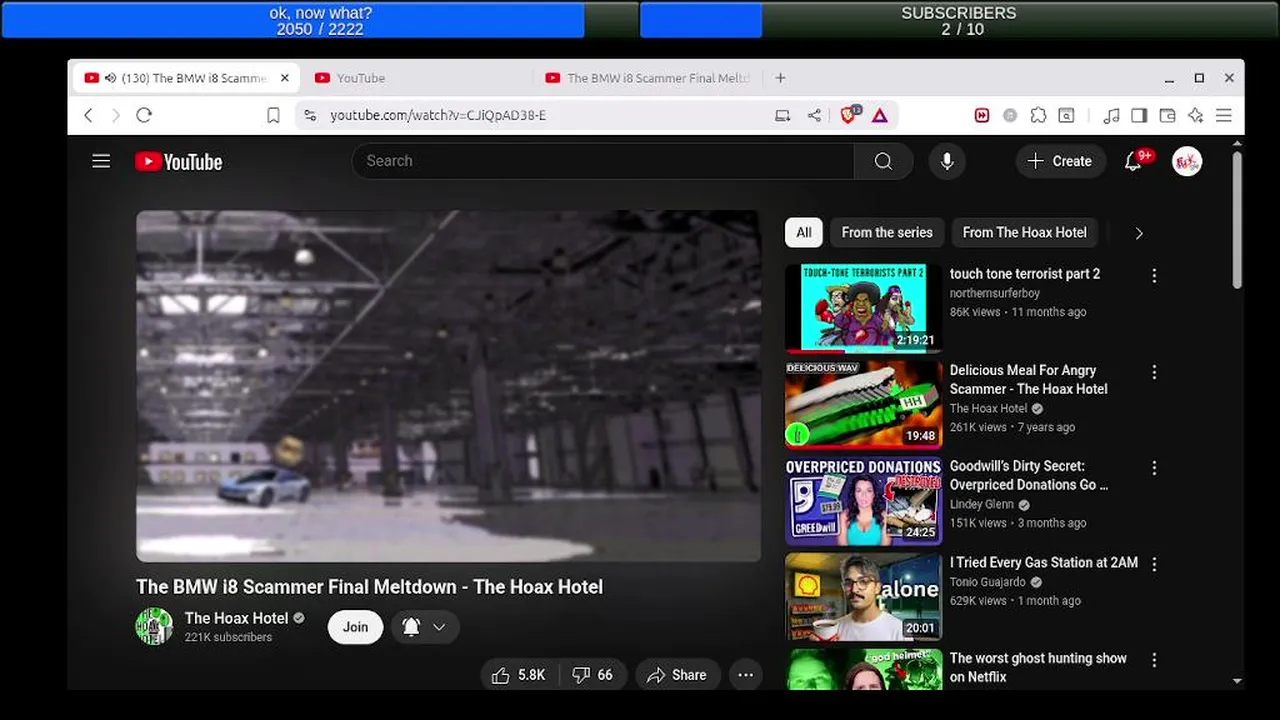Select the From The Hoax Hotel chip

[x=1025, y=232]
